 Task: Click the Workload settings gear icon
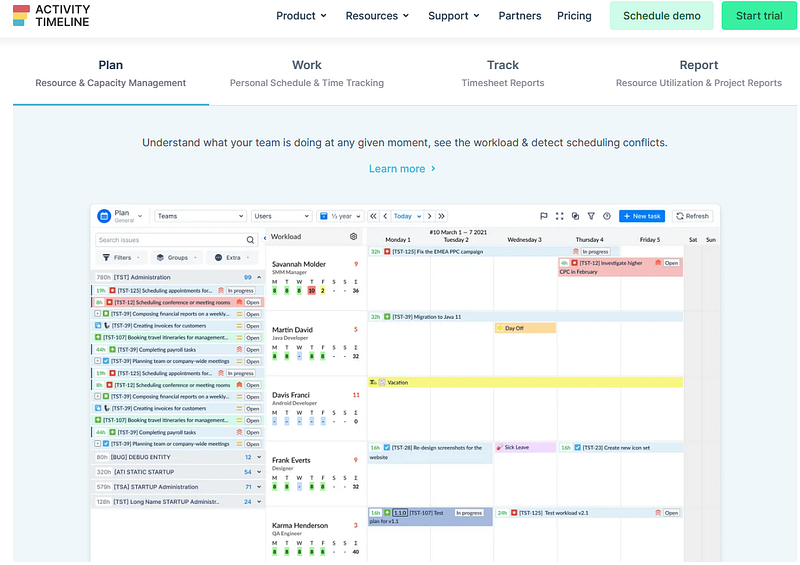[353, 236]
